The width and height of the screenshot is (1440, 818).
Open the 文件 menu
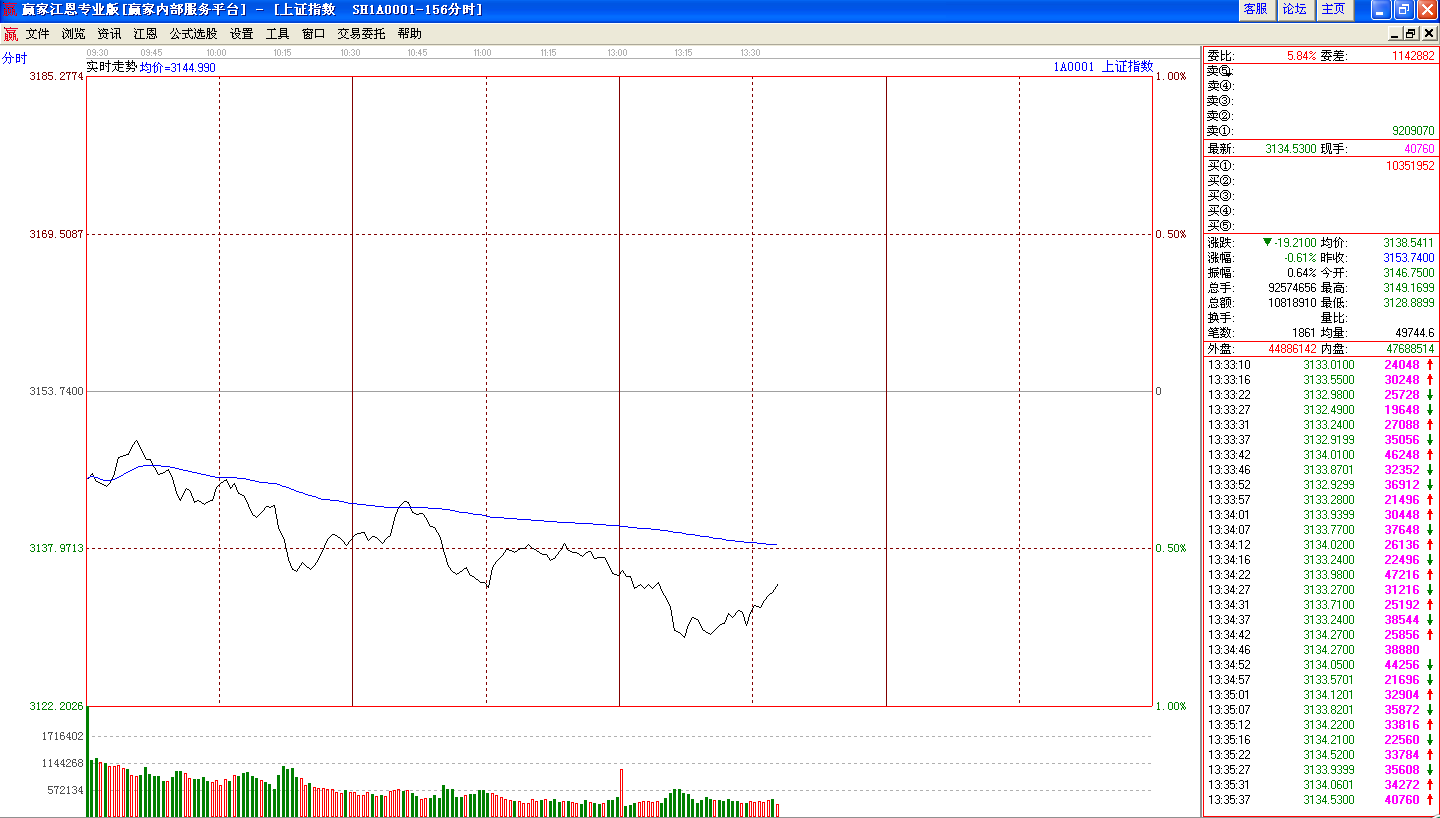tap(37, 34)
